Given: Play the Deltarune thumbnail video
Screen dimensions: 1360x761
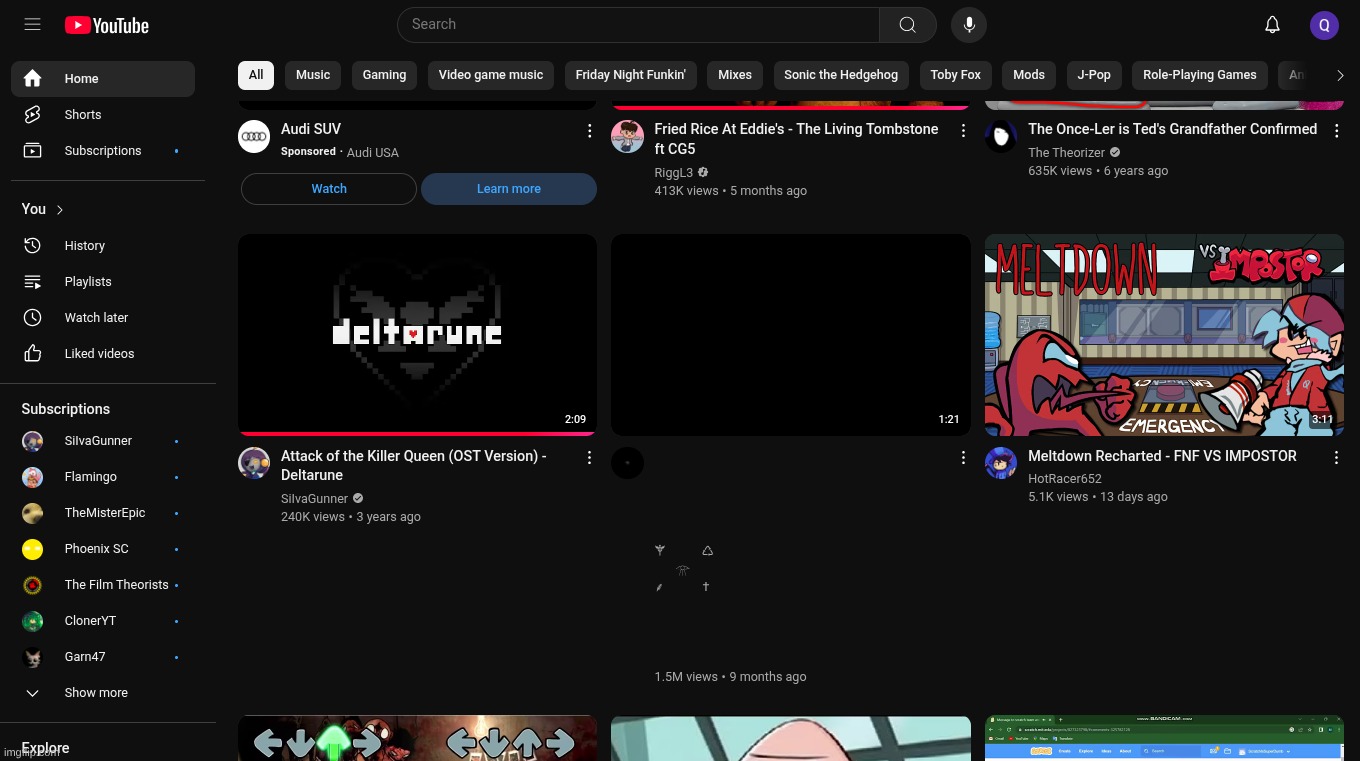Looking at the screenshot, I should (417, 335).
